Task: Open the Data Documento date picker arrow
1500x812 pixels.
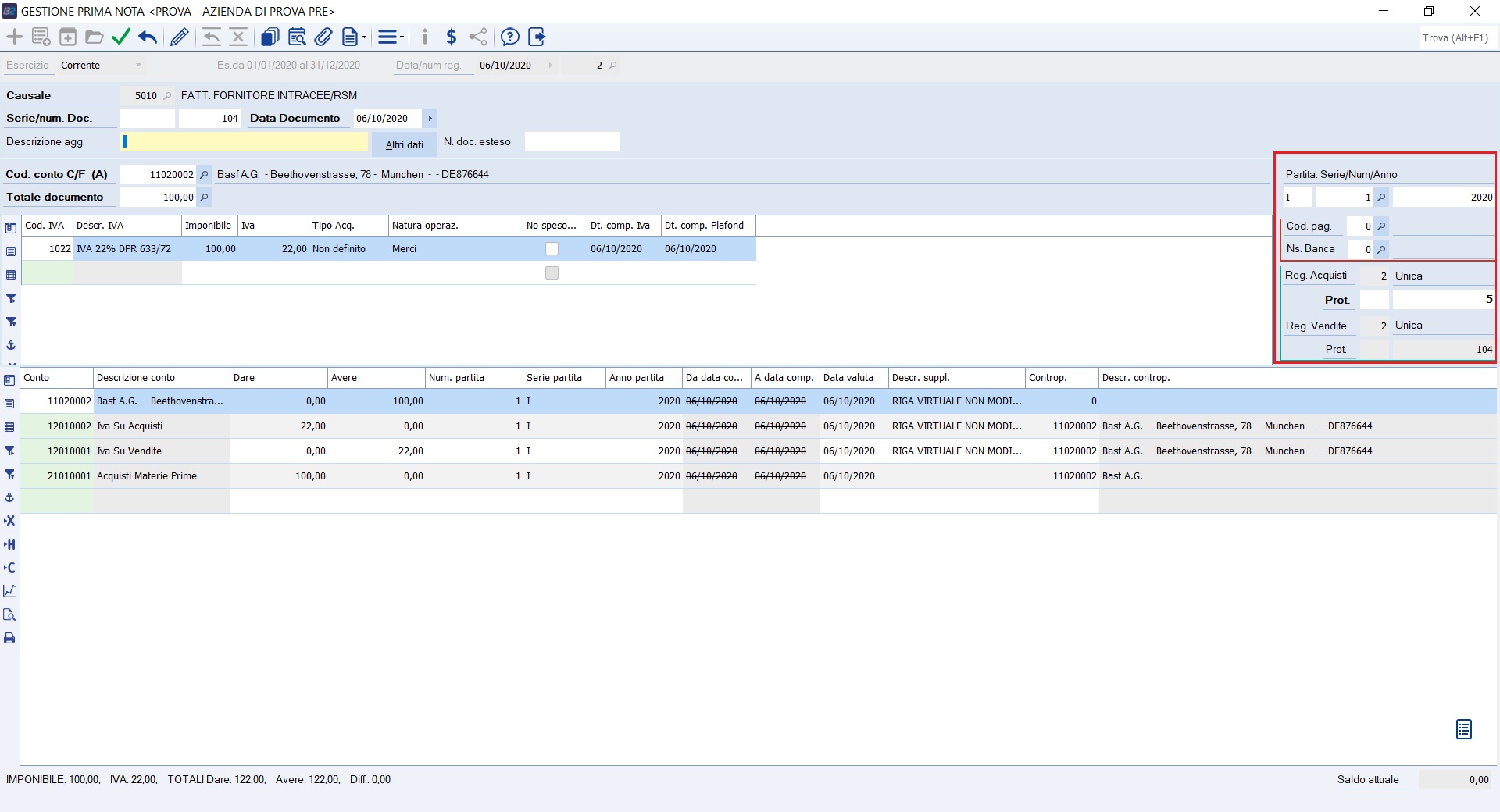Action: 430,119
